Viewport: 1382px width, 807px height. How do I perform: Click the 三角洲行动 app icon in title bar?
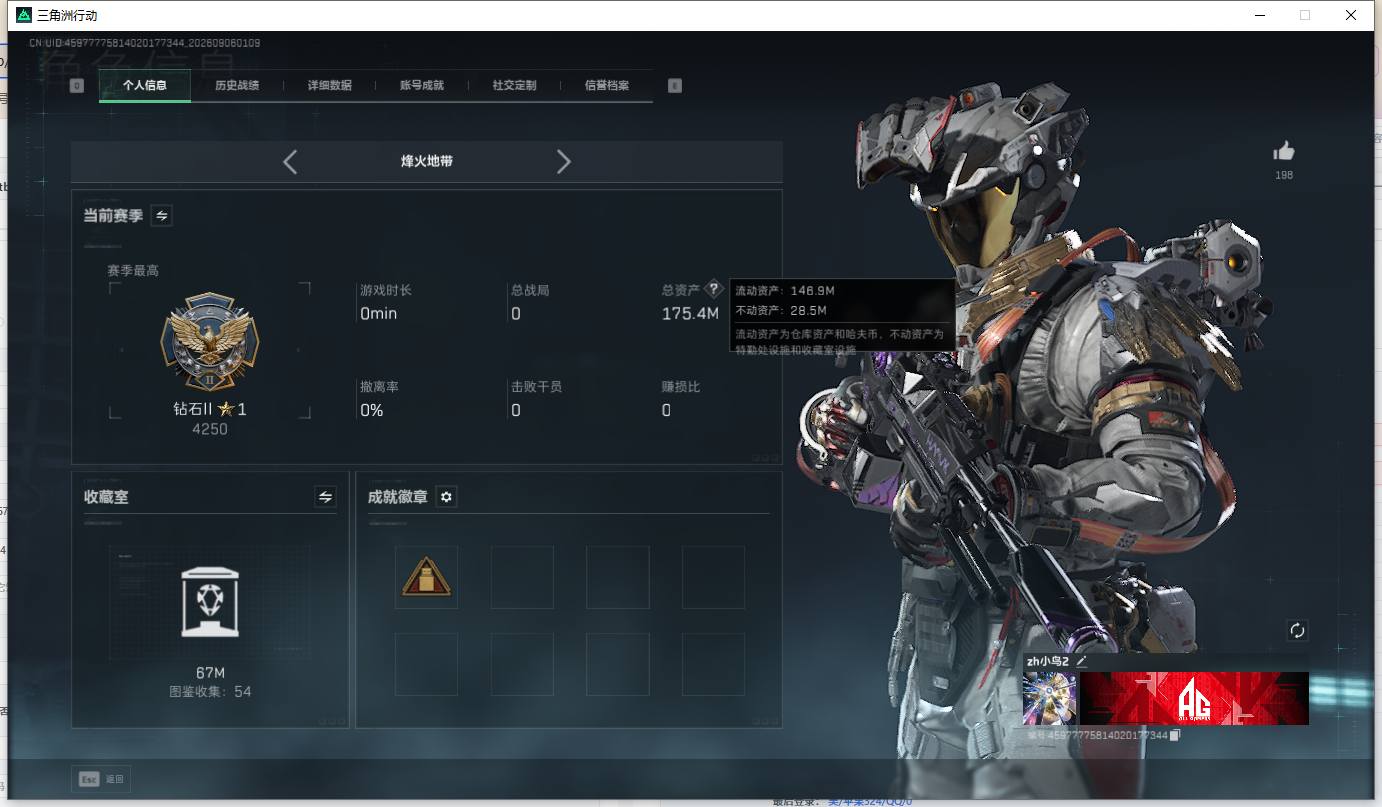[x=24, y=15]
